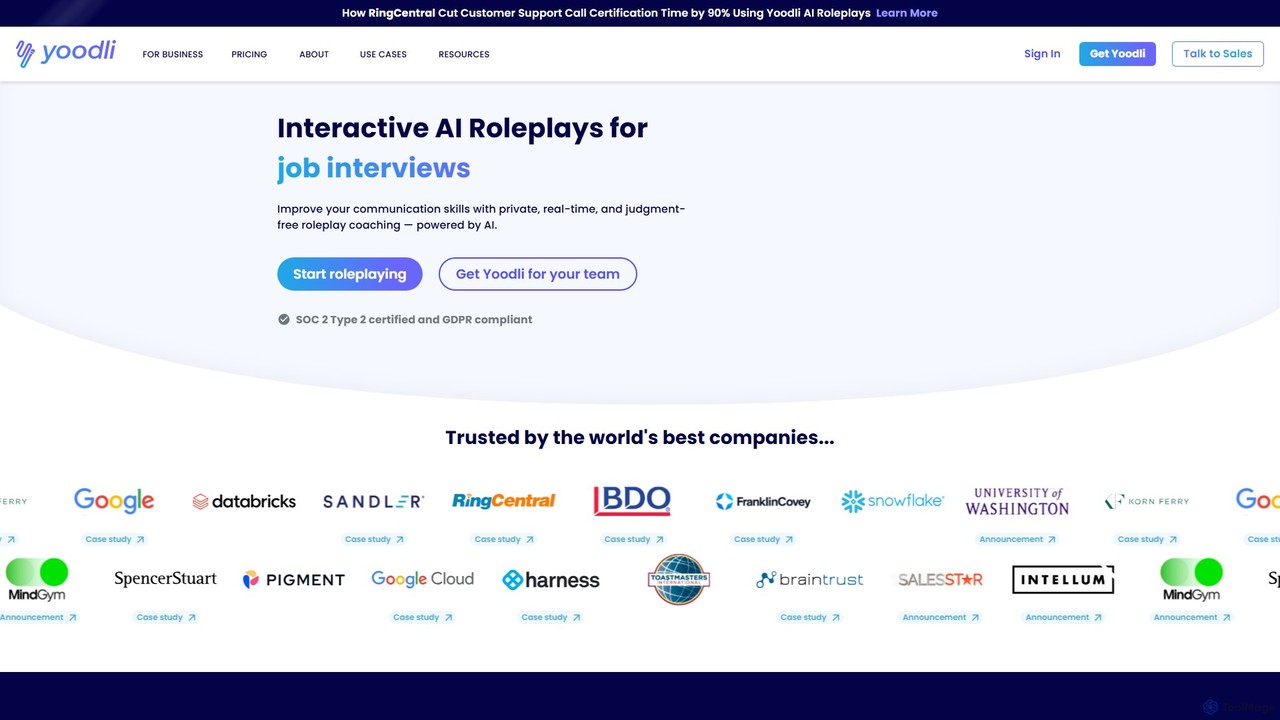Click the BDO logo
The width and height of the screenshot is (1280, 720).
632,501
